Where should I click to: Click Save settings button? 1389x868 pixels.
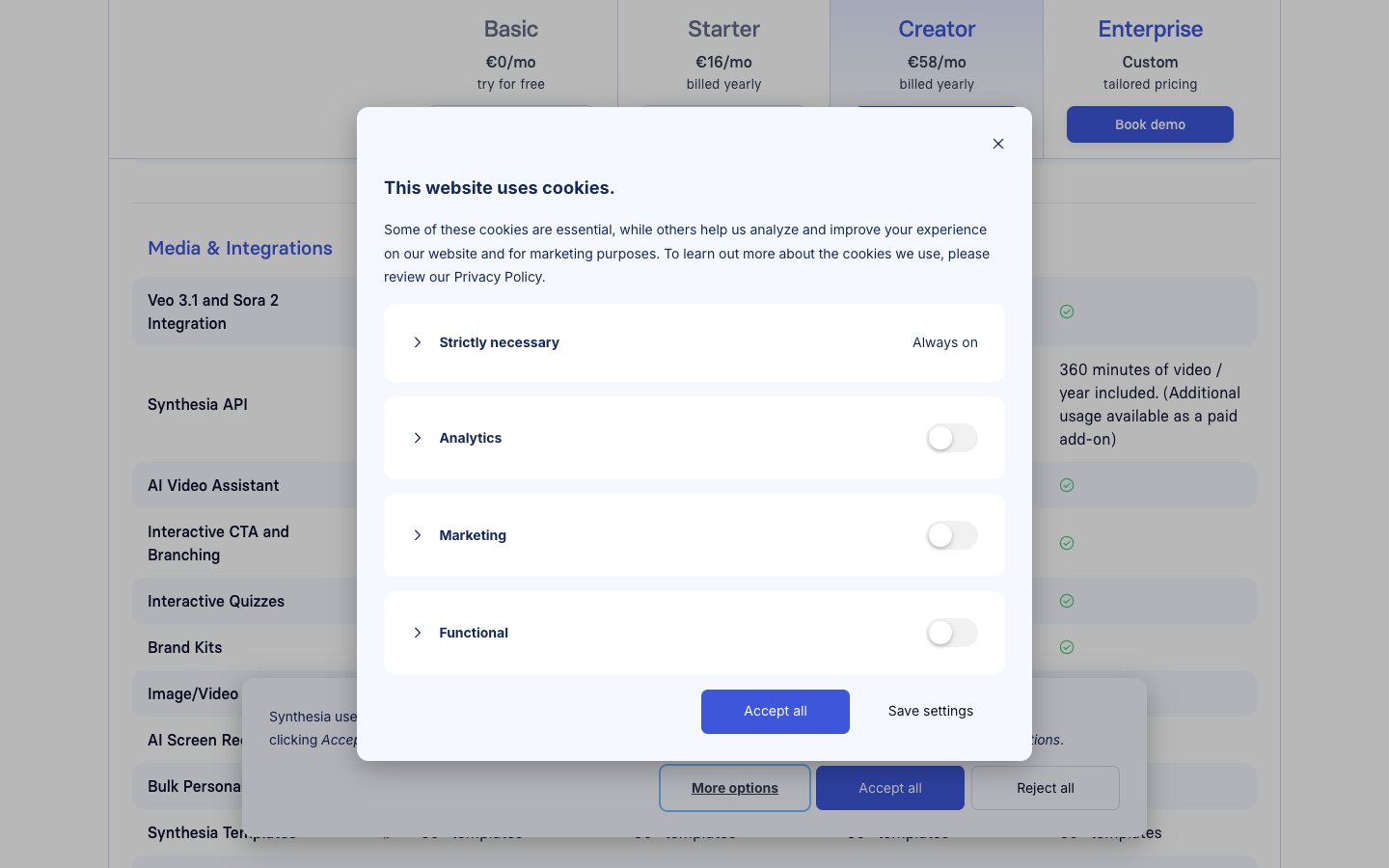click(x=930, y=711)
